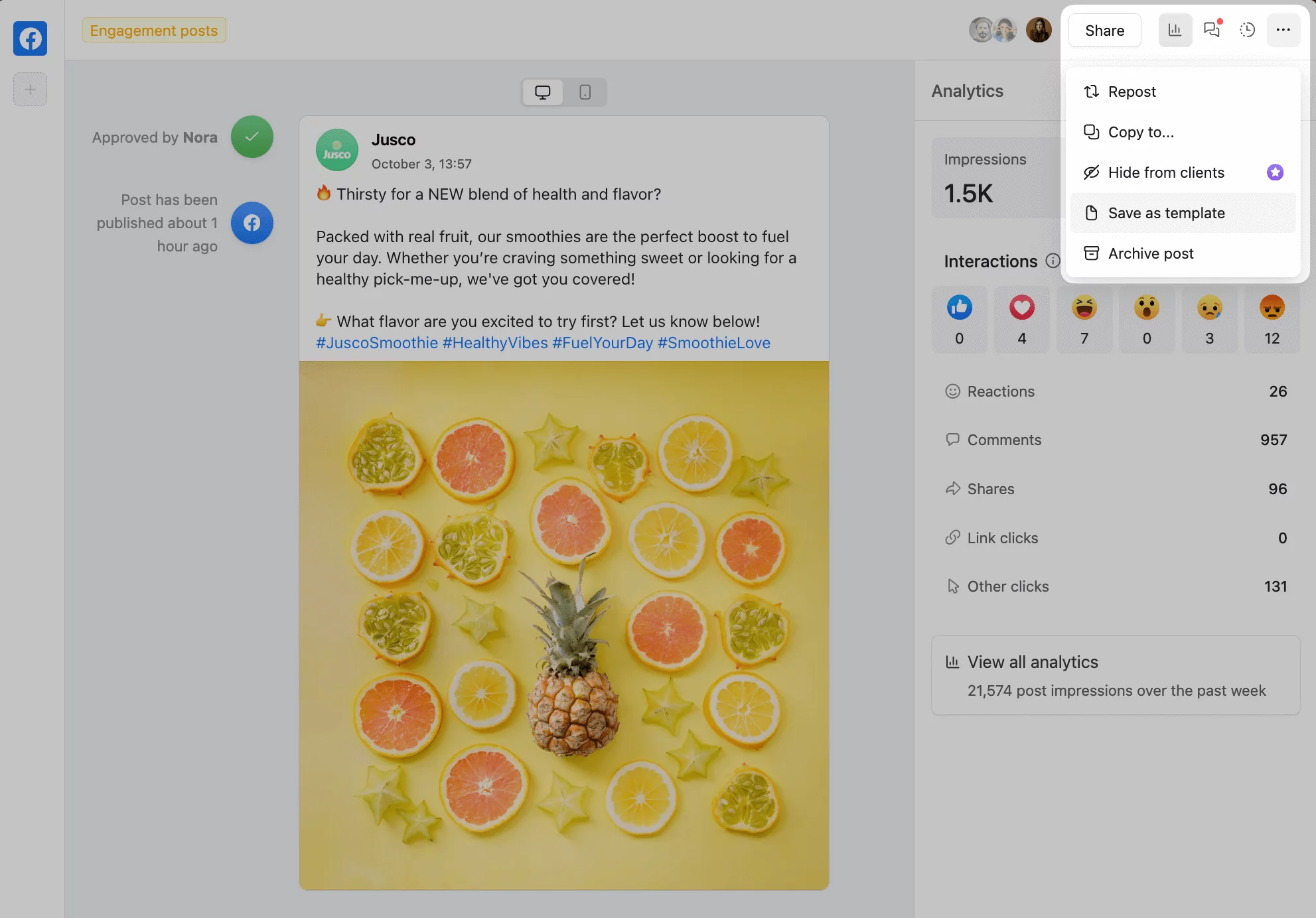Click Engagement posts tab label

pos(153,30)
